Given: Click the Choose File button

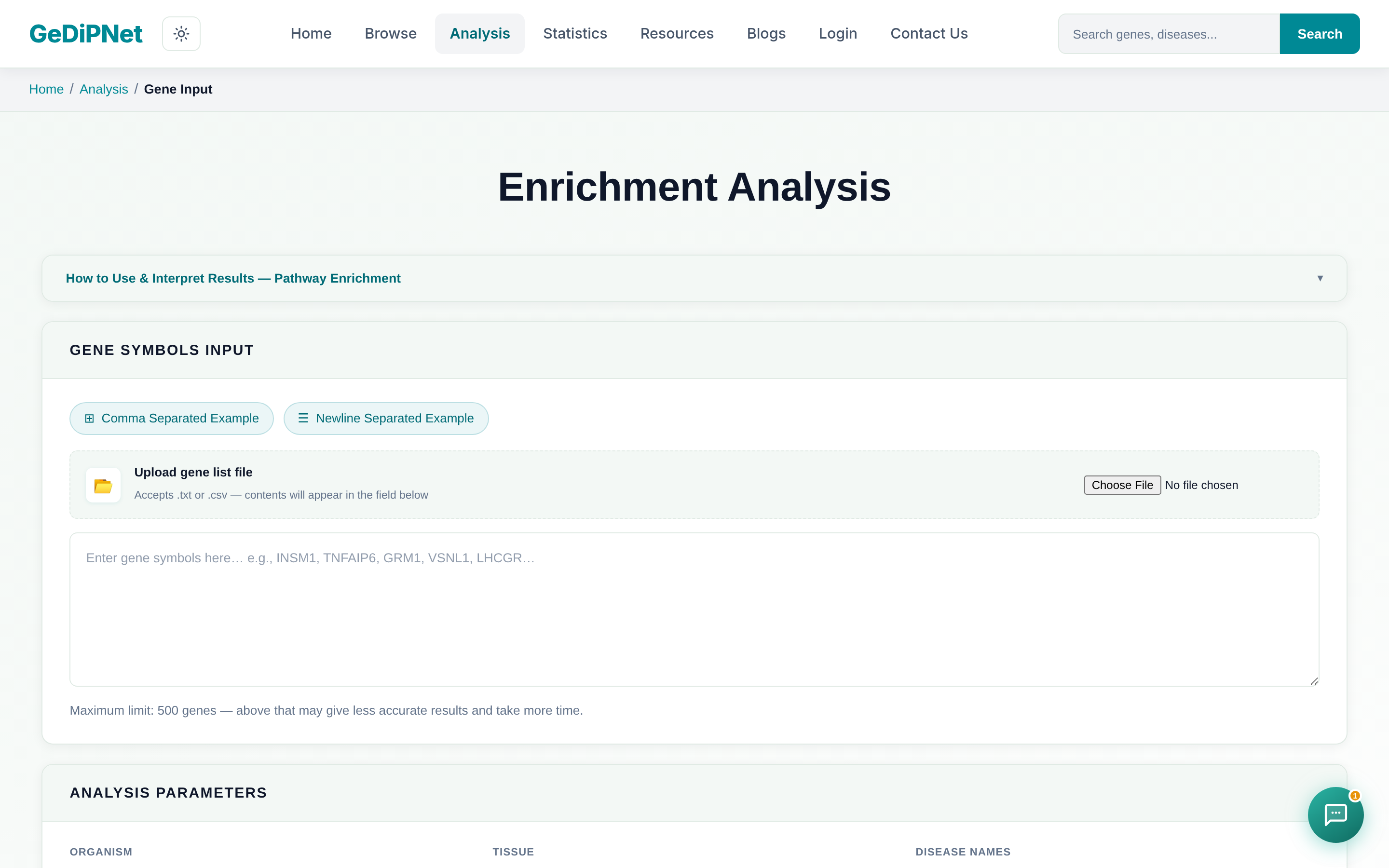Looking at the screenshot, I should click(x=1122, y=485).
